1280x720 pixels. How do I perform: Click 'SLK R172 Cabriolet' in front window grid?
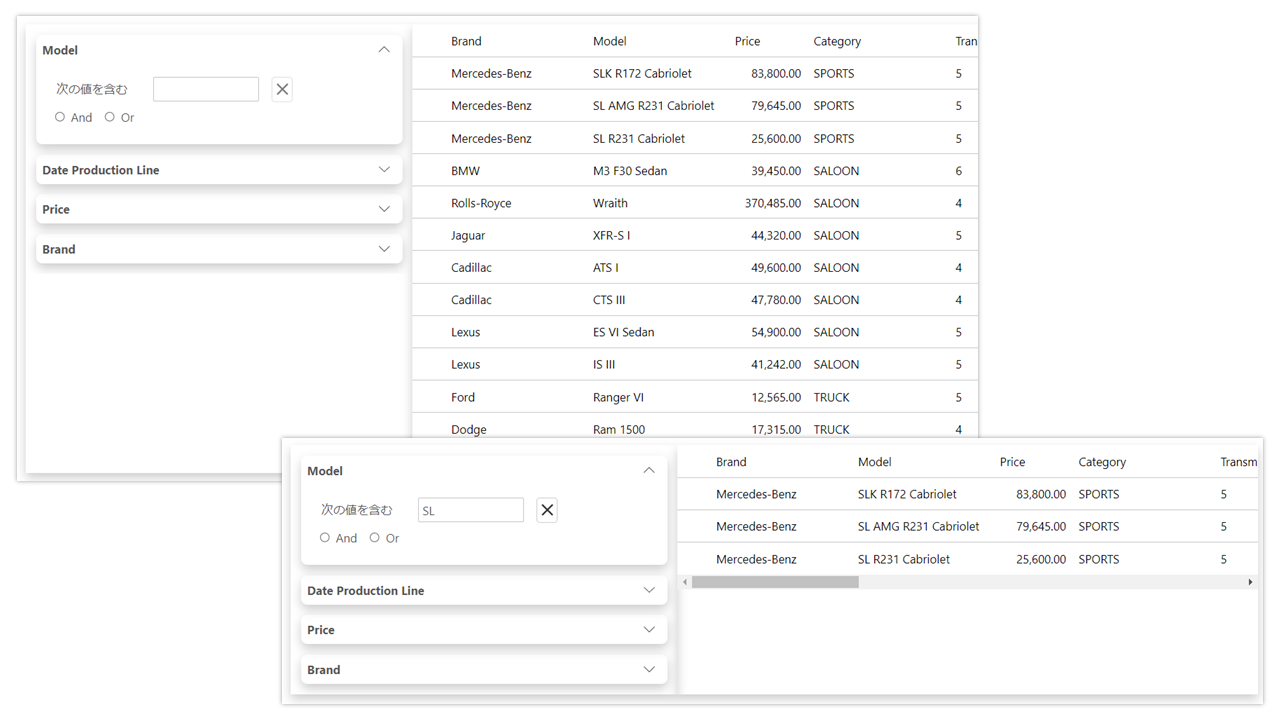point(907,494)
